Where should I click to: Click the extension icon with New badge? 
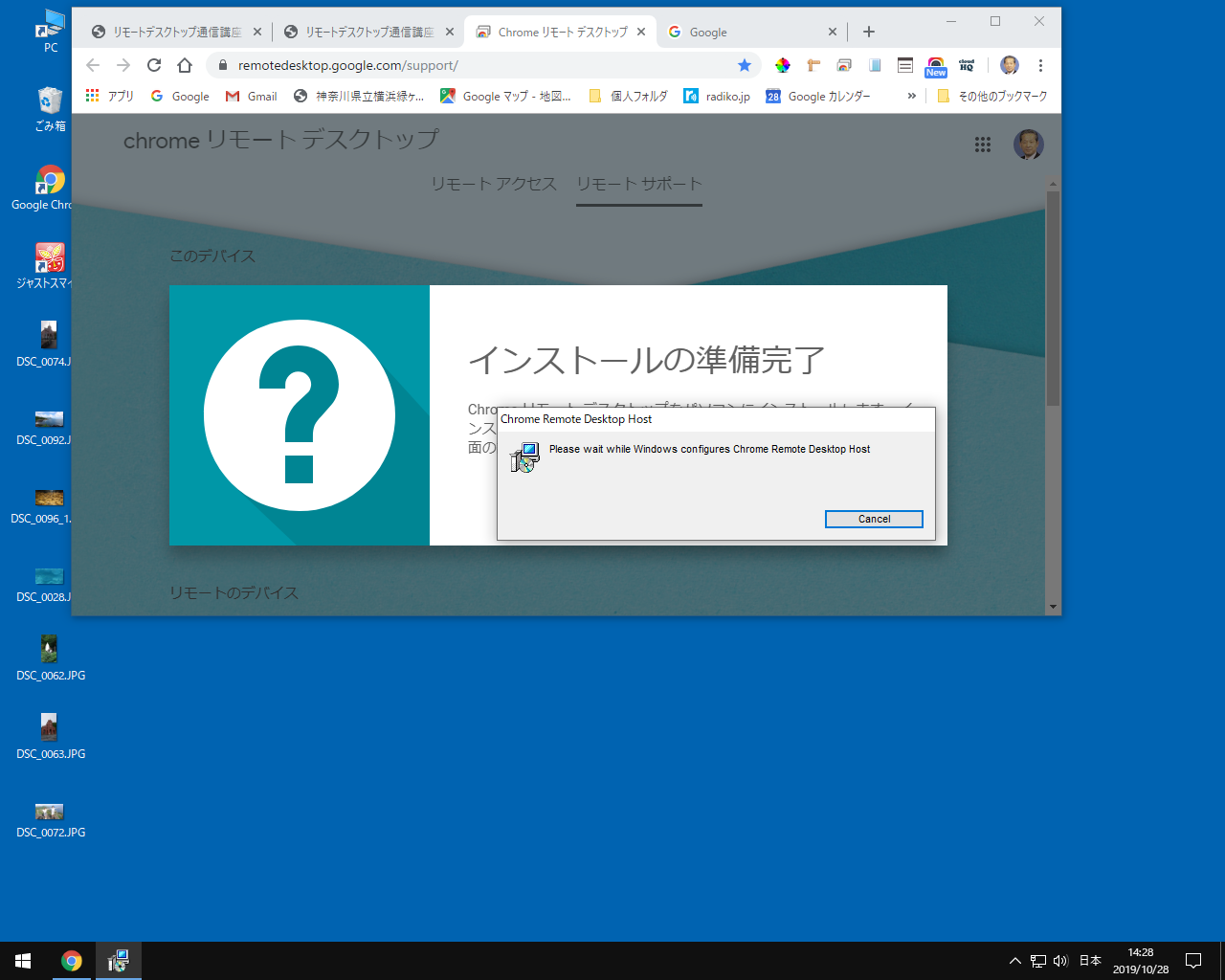click(x=936, y=66)
